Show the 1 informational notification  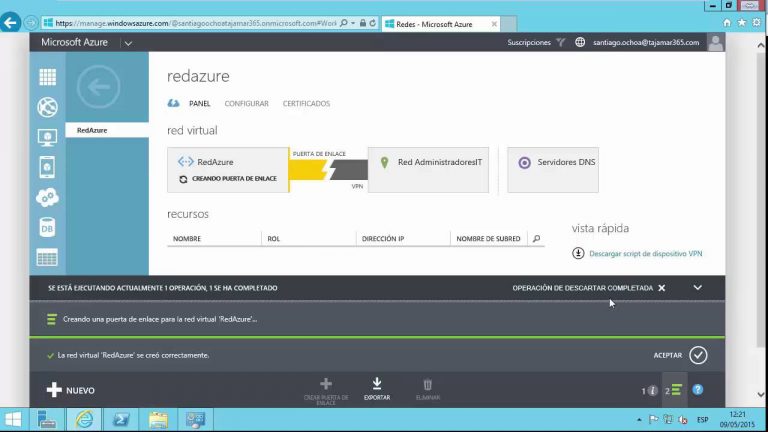pyautogui.click(x=649, y=390)
